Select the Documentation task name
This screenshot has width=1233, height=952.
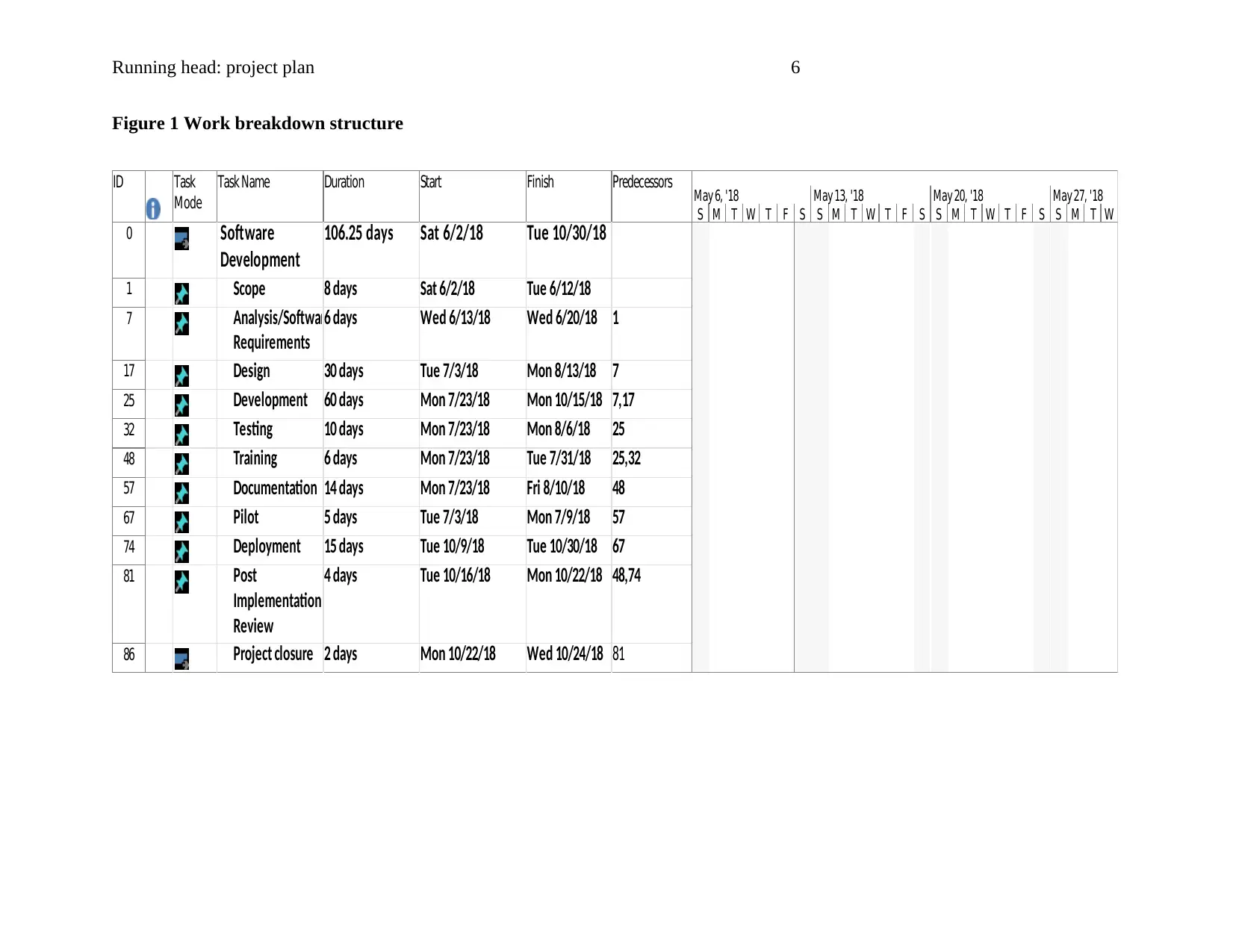click(275, 488)
